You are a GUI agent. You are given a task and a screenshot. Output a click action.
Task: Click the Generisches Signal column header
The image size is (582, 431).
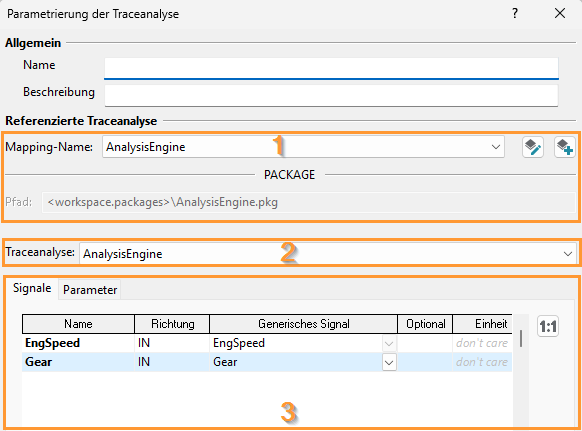(304, 324)
